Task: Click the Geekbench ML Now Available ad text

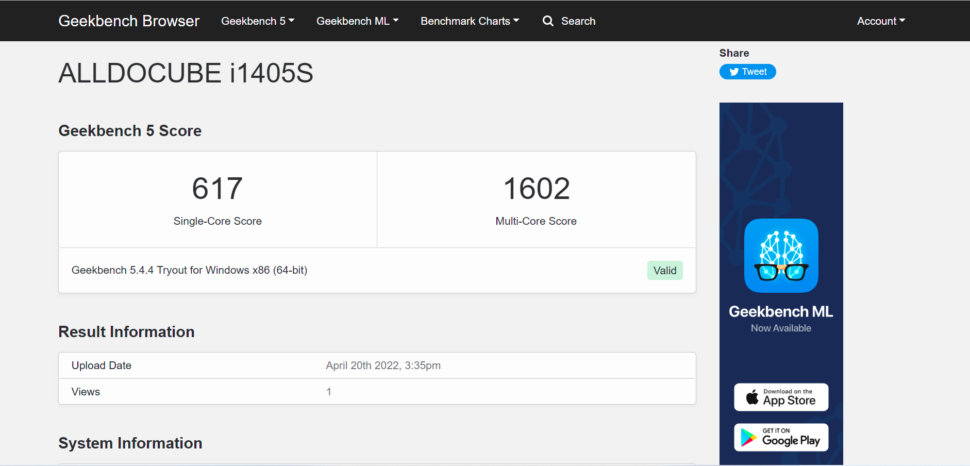Action: [x=781, y=318]
